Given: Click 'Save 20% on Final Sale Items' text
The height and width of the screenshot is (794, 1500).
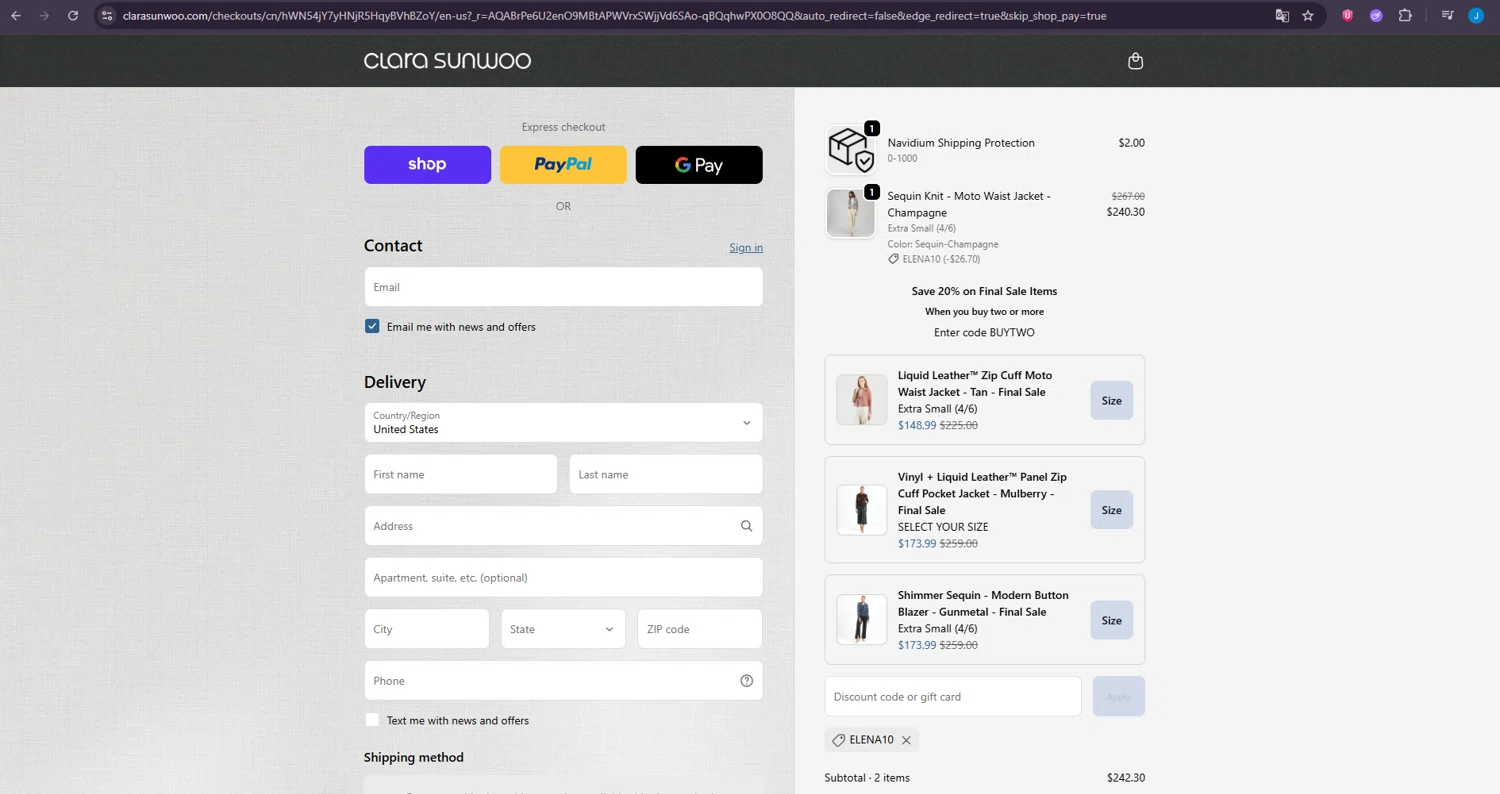Looking at the screenshot, I should click(984, 291).
